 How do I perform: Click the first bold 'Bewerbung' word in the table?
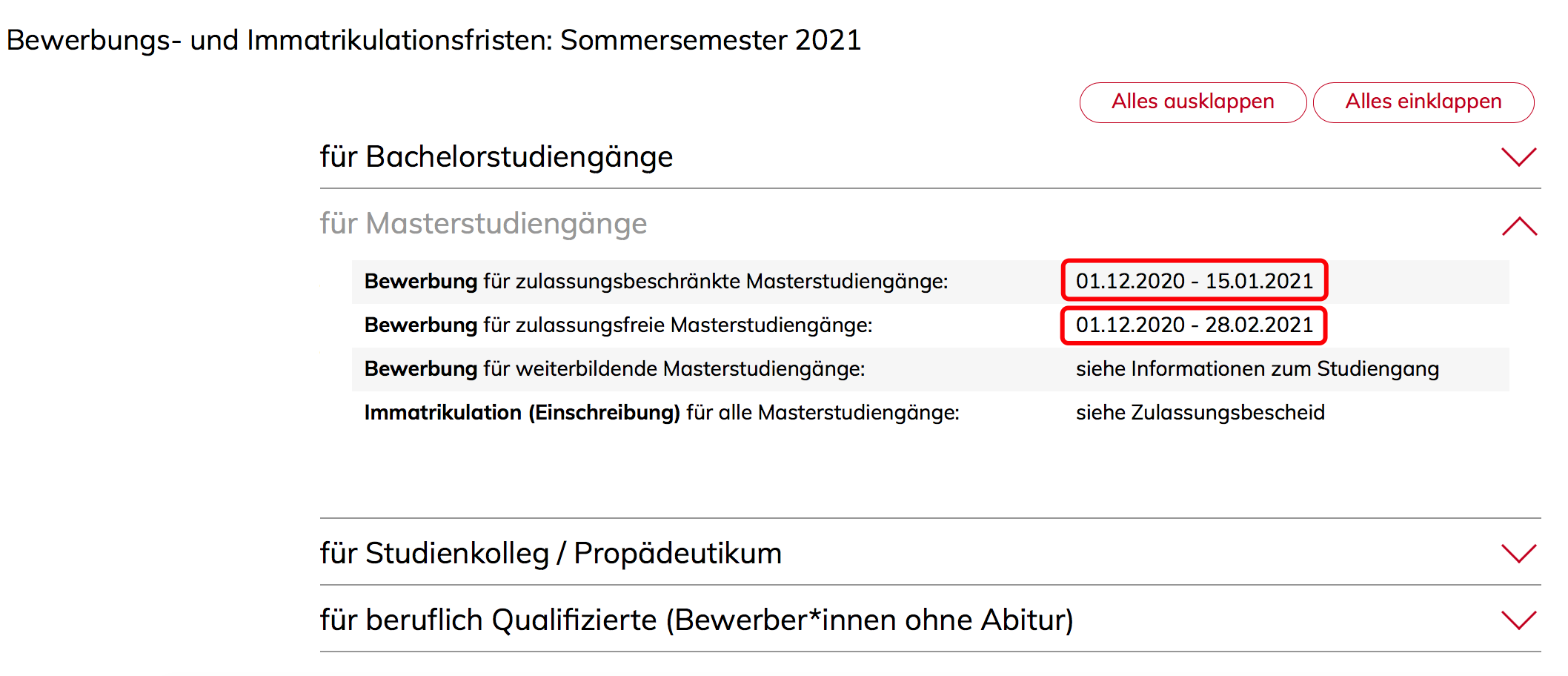click(421, 282)
